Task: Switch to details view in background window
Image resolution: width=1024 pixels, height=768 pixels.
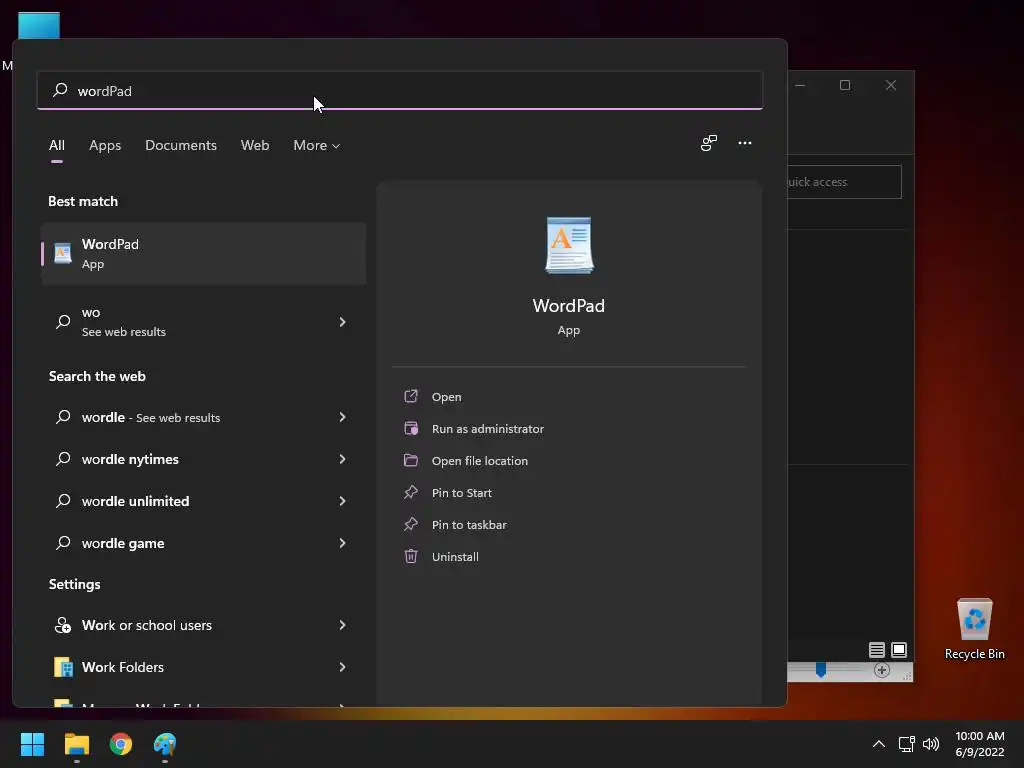Action: pos(876,650)
